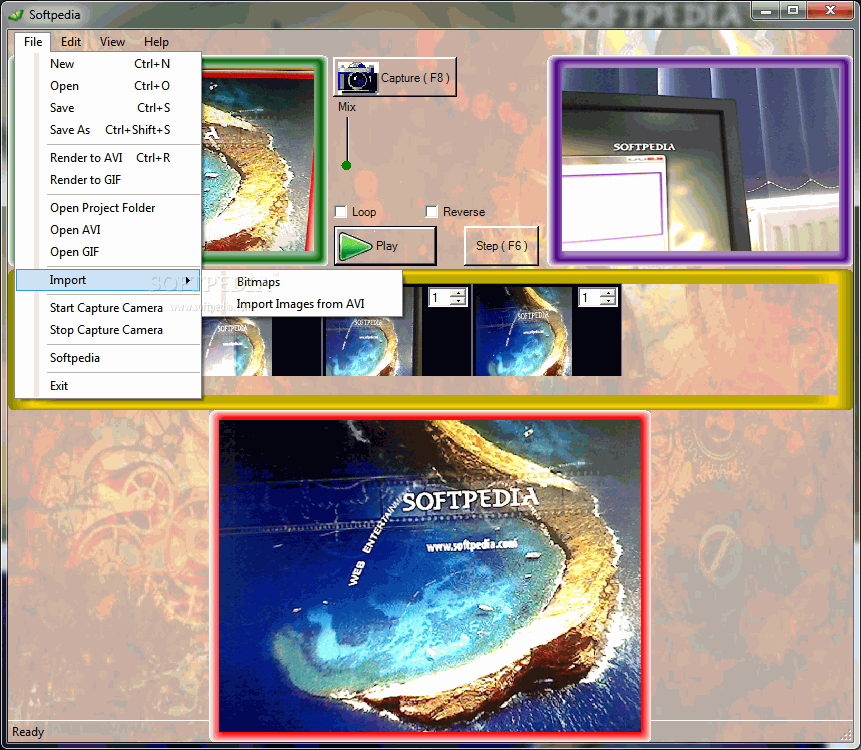Decrement the second frame's duration spinner
This screenshot has width=861, height=750.
[458, 301]
